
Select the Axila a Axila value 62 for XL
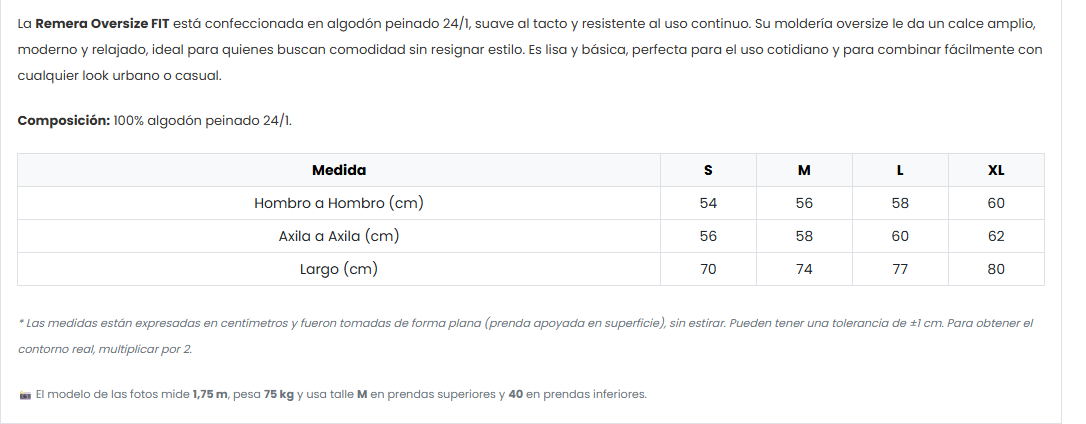coord(996,236)
